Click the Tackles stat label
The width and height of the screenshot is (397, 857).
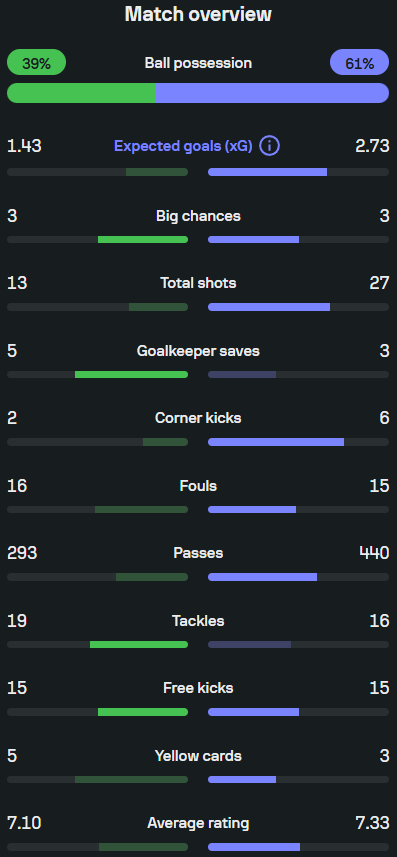tap(198, 621)
